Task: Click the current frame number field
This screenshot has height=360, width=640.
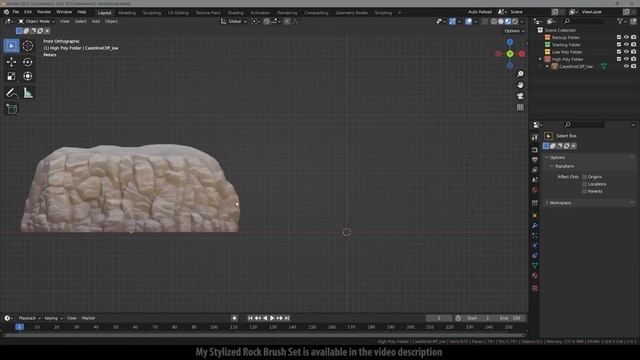Action: pyautogui.click(x=439, y=318)
